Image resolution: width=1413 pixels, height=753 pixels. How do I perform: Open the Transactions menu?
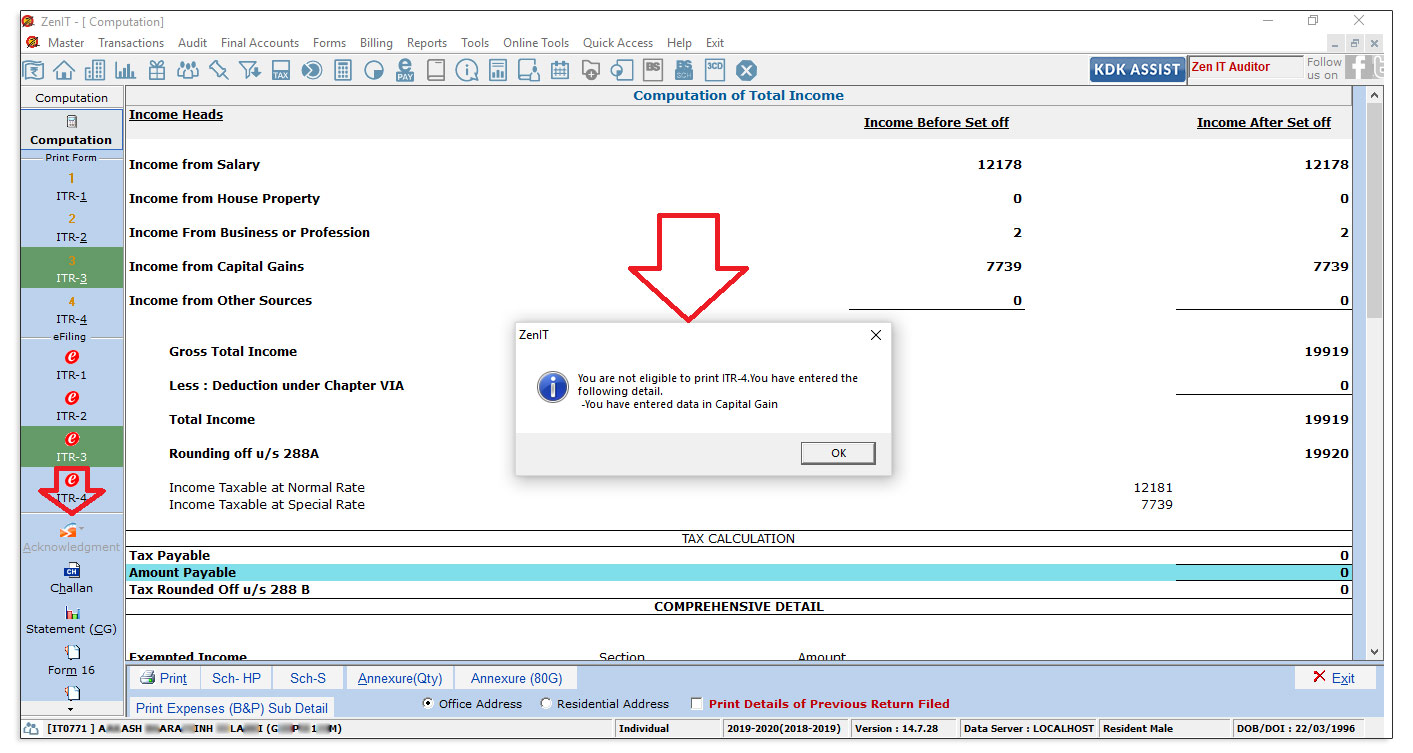(131, 43)
